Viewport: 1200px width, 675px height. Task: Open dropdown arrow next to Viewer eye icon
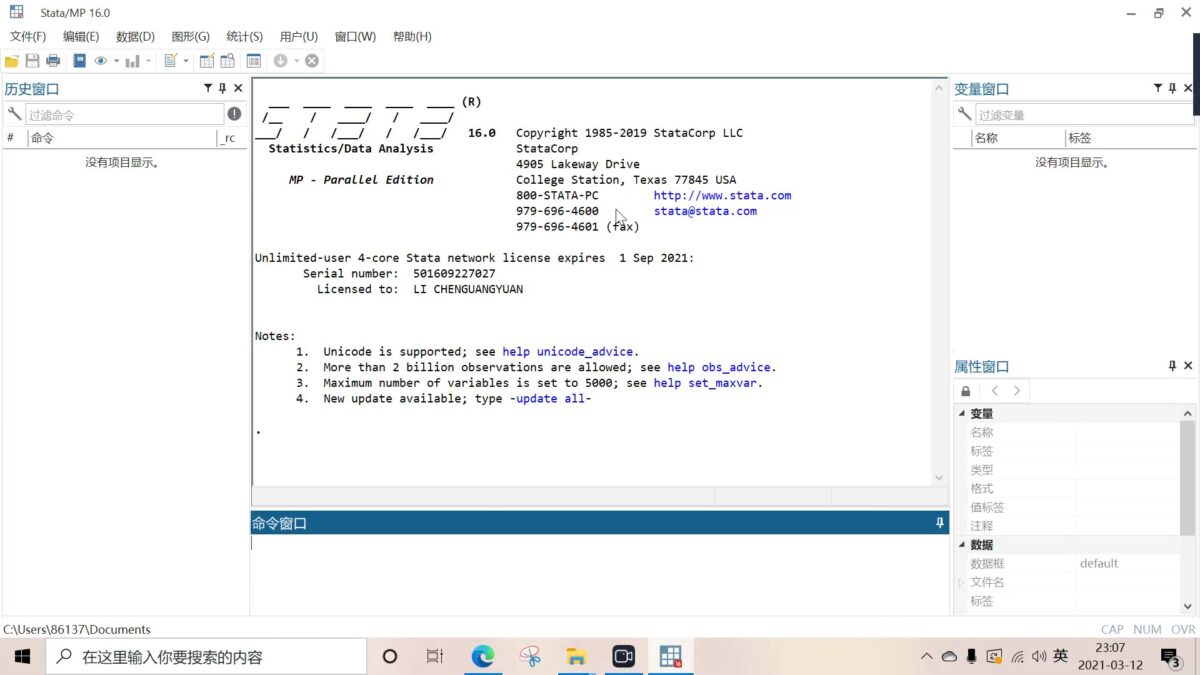pos(116,61)
